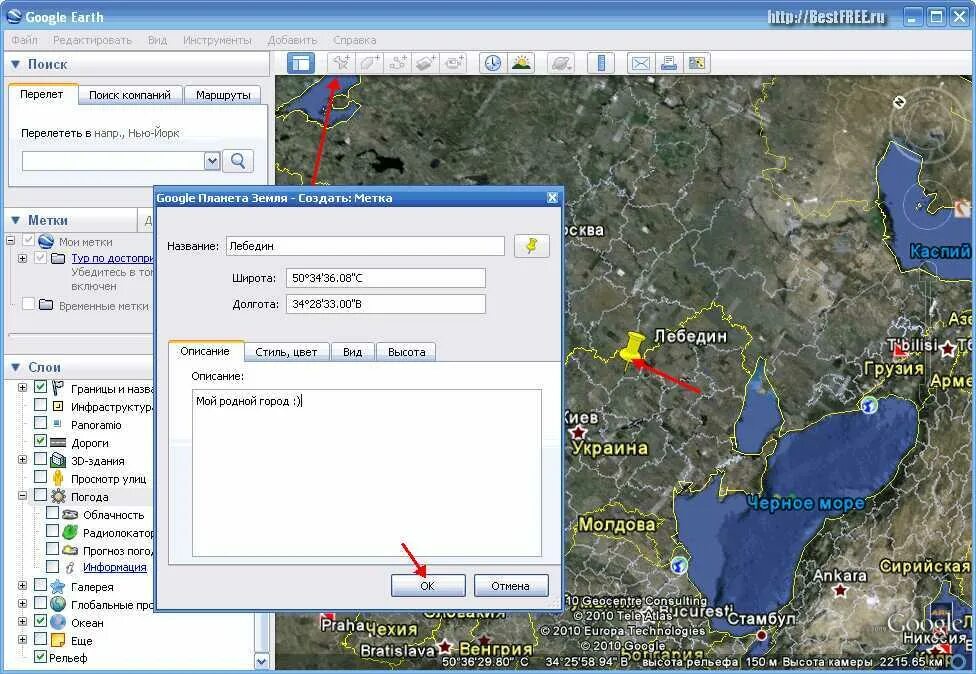Click the Долгота longitude field

pos(385,304)
